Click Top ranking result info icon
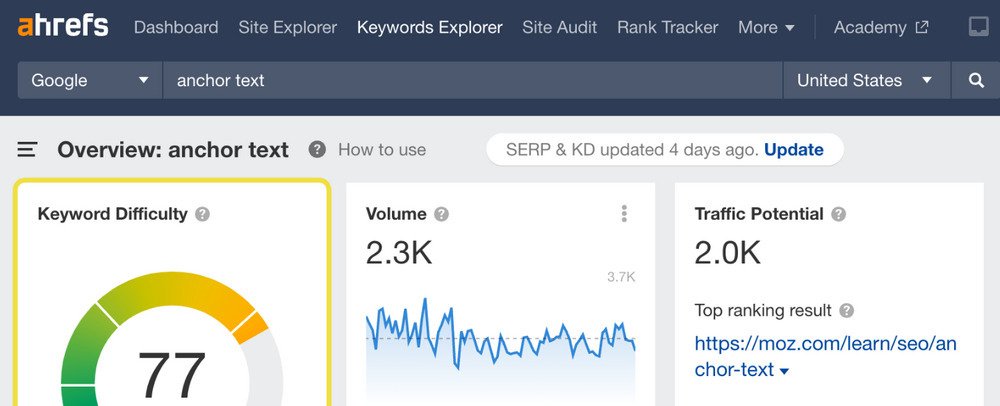1000x406 pixels. click(847, 311)
